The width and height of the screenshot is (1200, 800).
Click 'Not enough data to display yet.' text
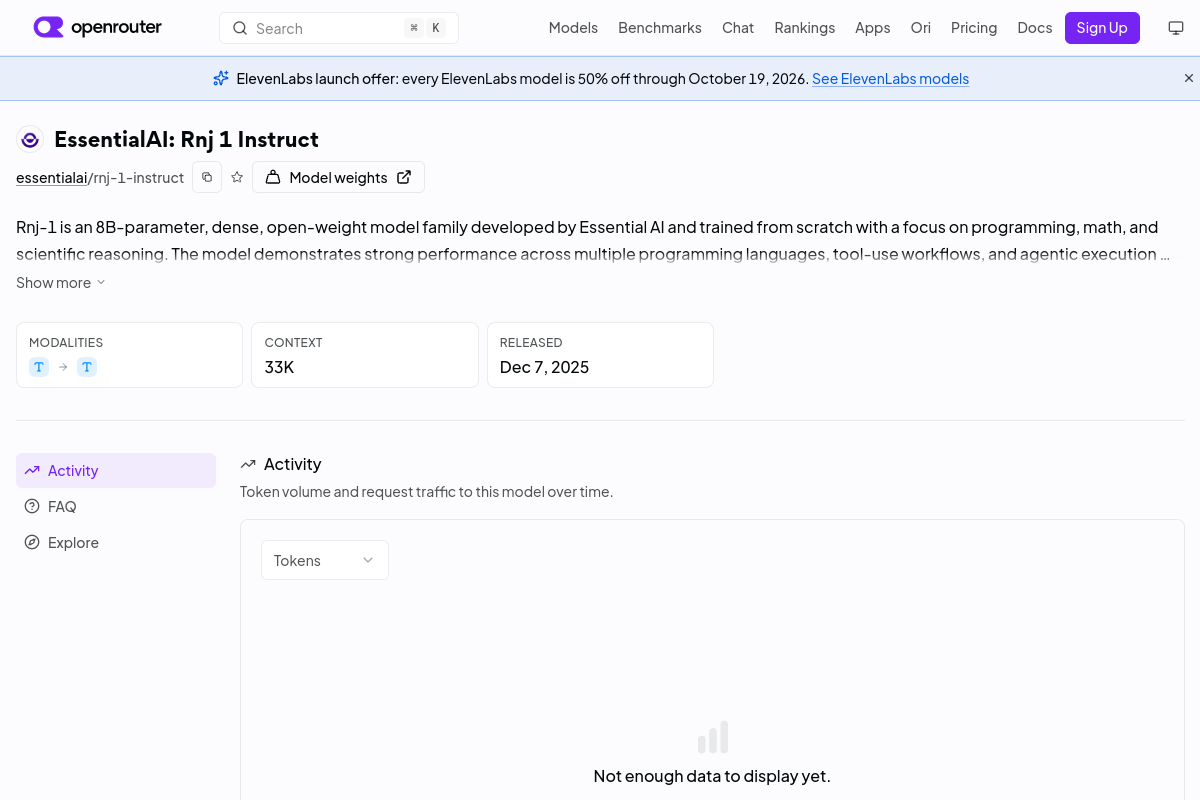click(712, 776)
